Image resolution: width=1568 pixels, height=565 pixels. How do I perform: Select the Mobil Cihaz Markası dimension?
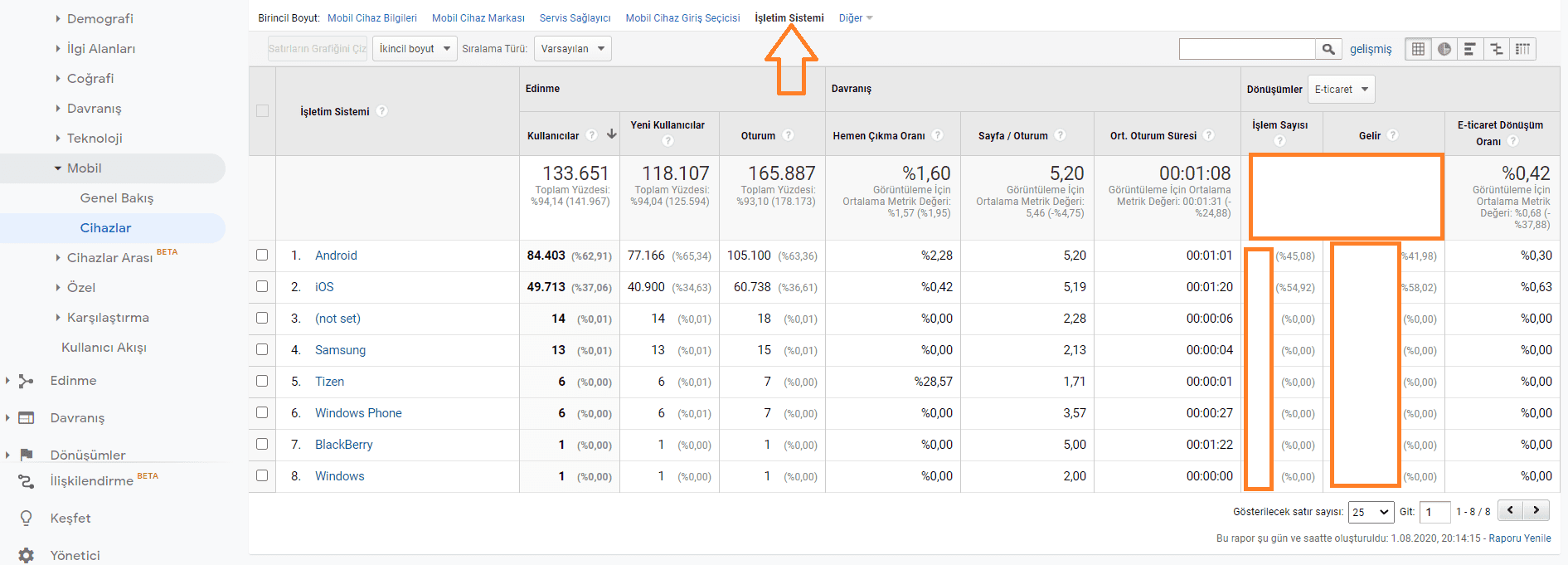click(478, 17)
